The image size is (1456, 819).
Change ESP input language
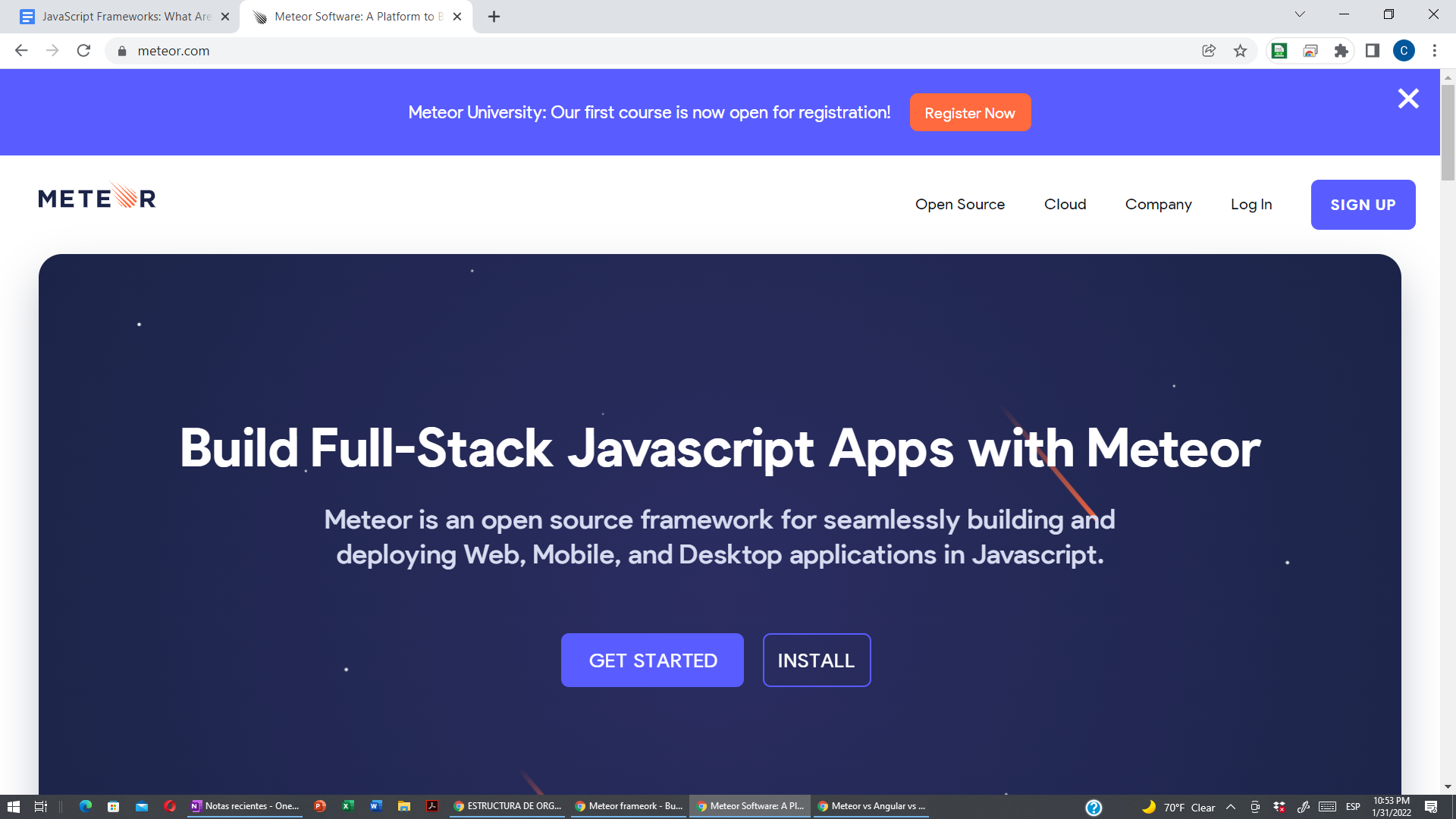1353,807
